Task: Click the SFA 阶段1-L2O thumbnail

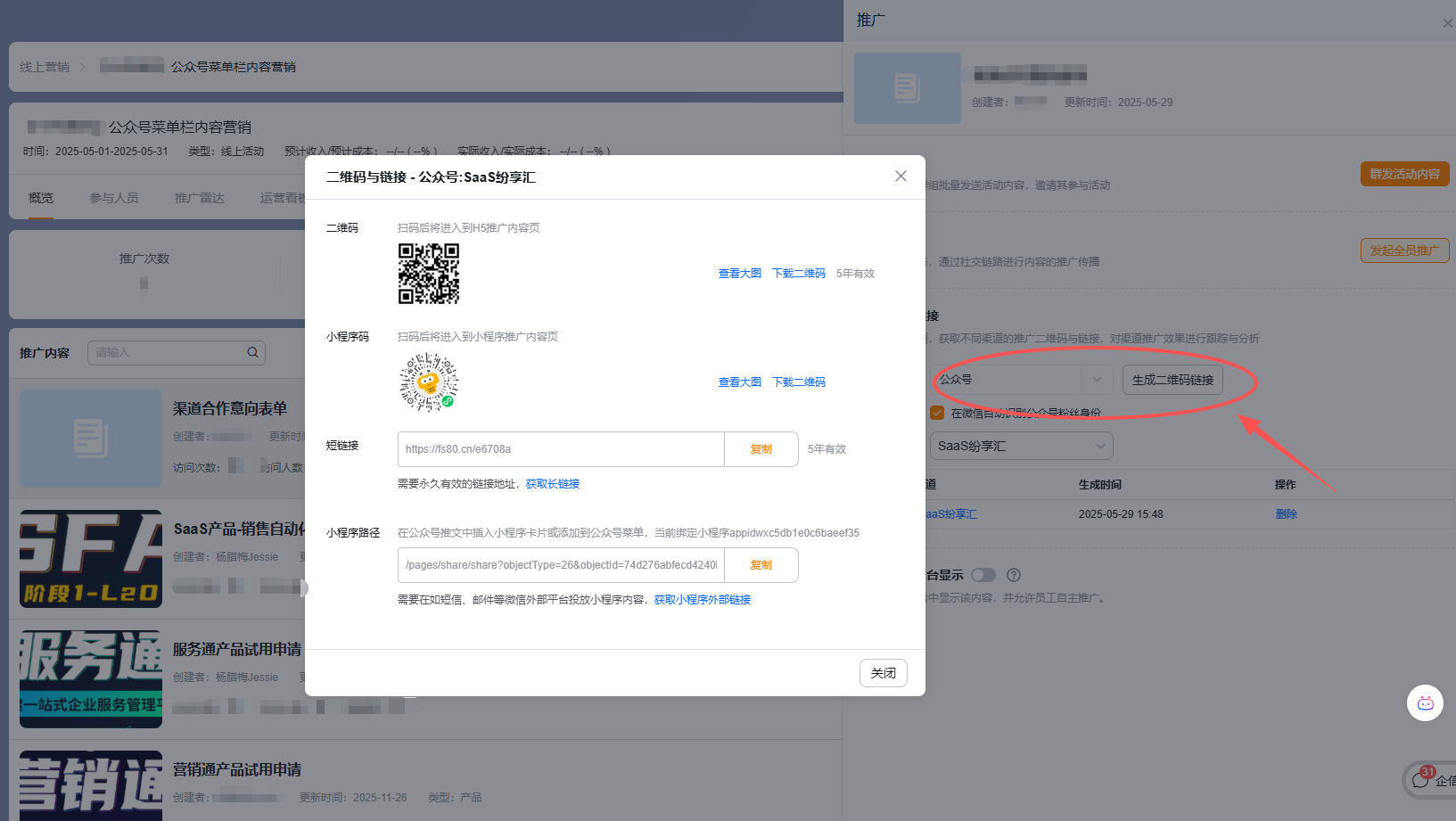Action: click(91, 559)
